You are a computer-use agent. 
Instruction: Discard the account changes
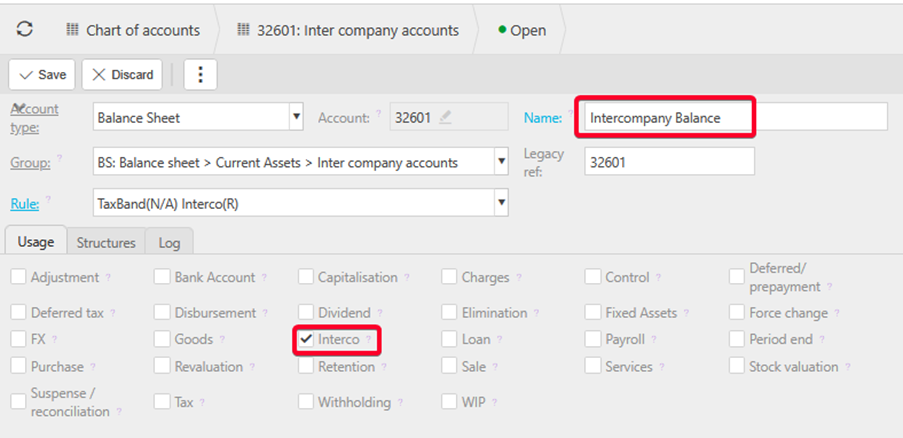[x=122, y=74]
